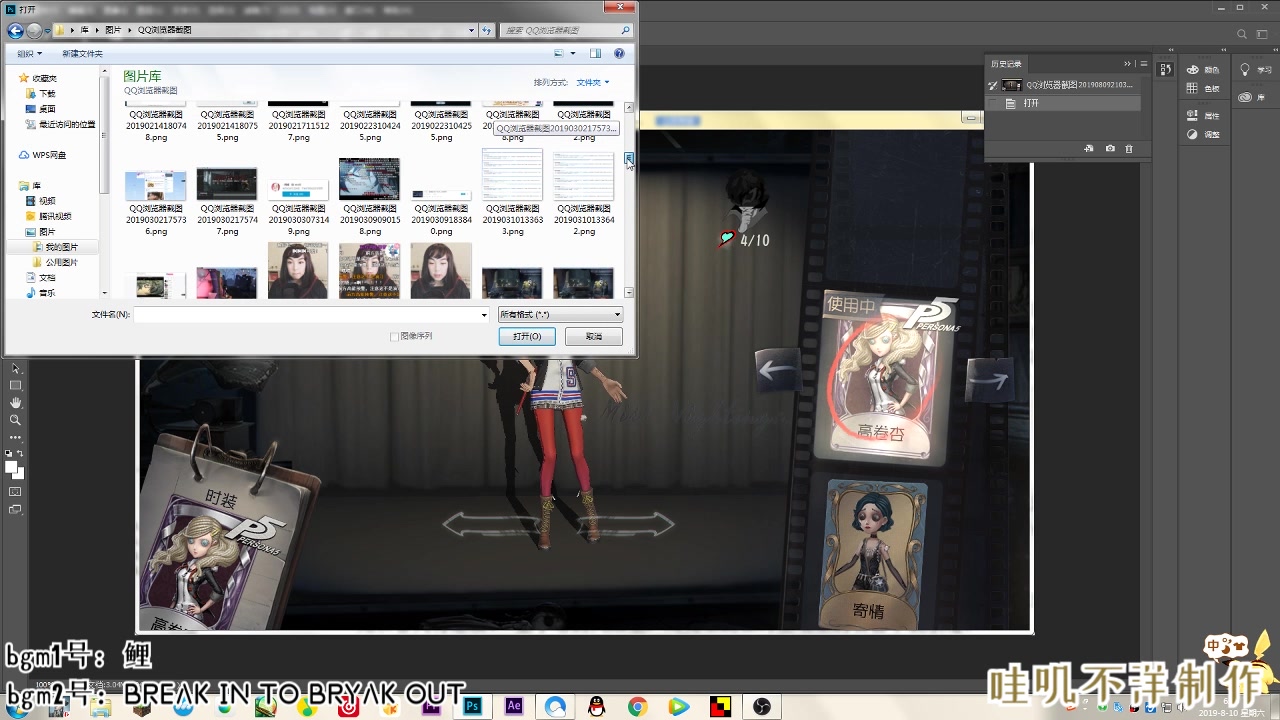Create new document from current history state
The height and width of the screenshot is (720, 1280).
click(1090, 149)
